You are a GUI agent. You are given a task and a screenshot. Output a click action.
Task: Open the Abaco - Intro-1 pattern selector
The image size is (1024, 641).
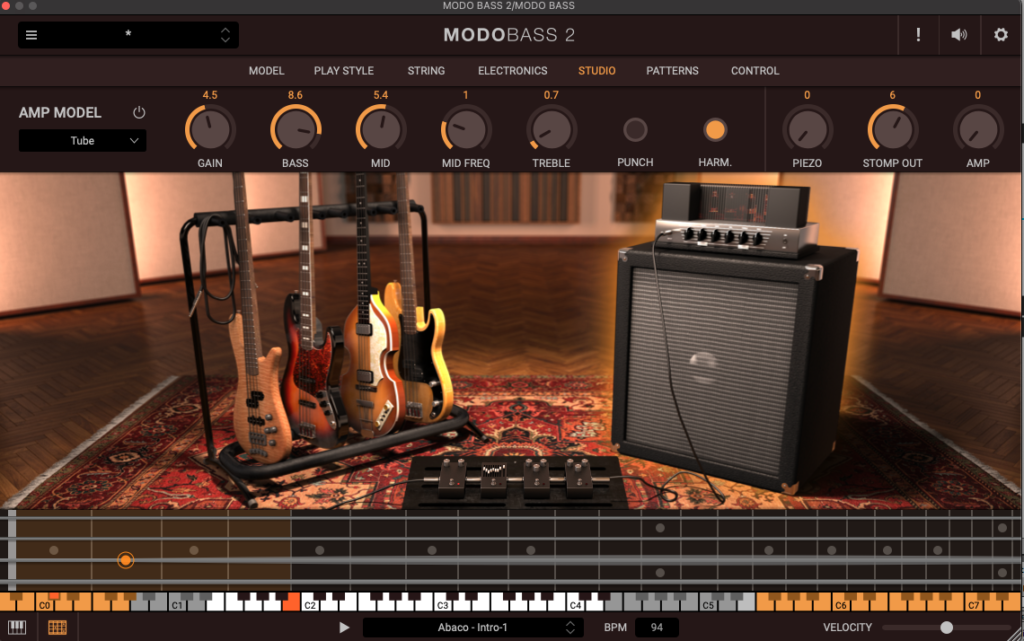point(472,627)
